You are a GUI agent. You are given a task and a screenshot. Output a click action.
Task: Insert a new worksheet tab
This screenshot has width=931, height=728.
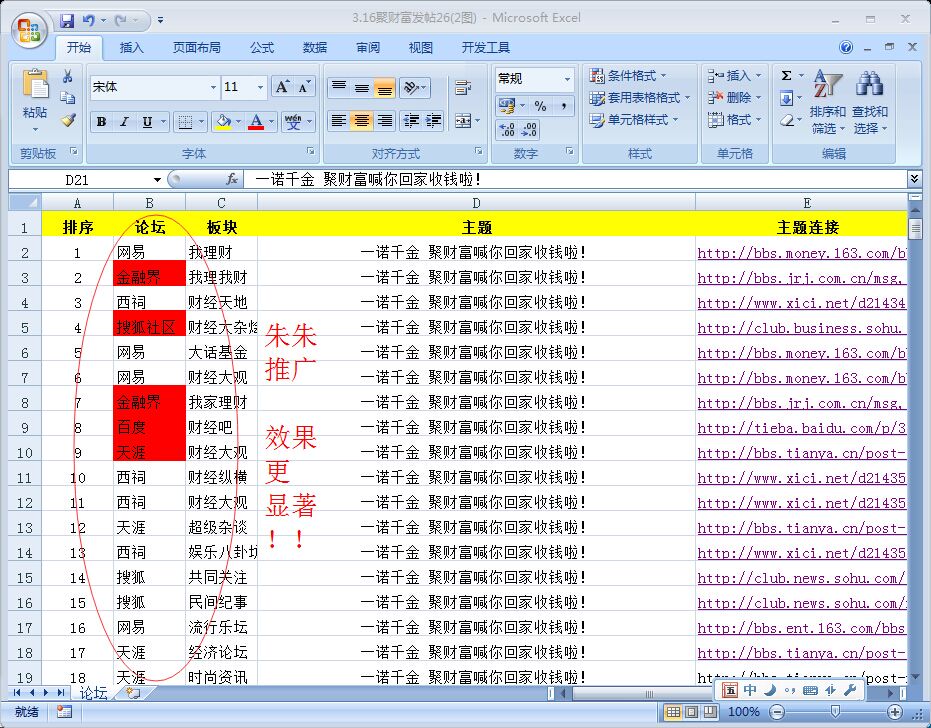pos(134,693)
